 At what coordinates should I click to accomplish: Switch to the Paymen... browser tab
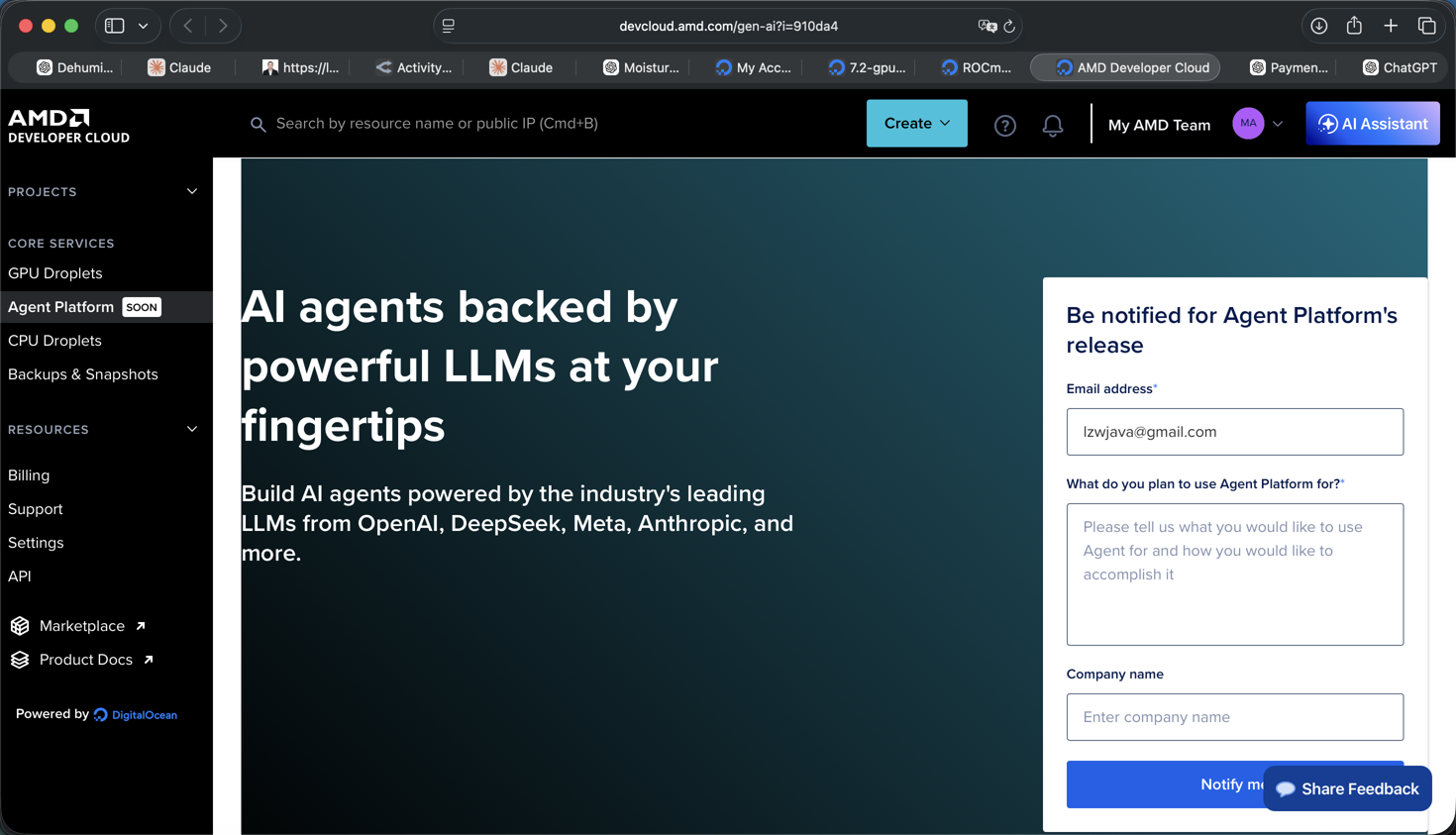(x=1289, y=67)
